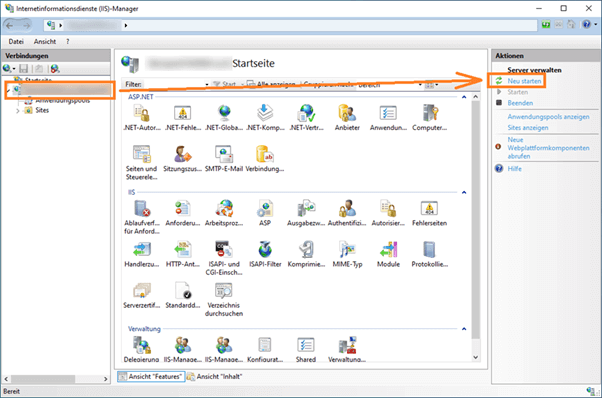
Task: Open Ausgabezwischenspeicherung feature
Action: (x=306, y=213)
